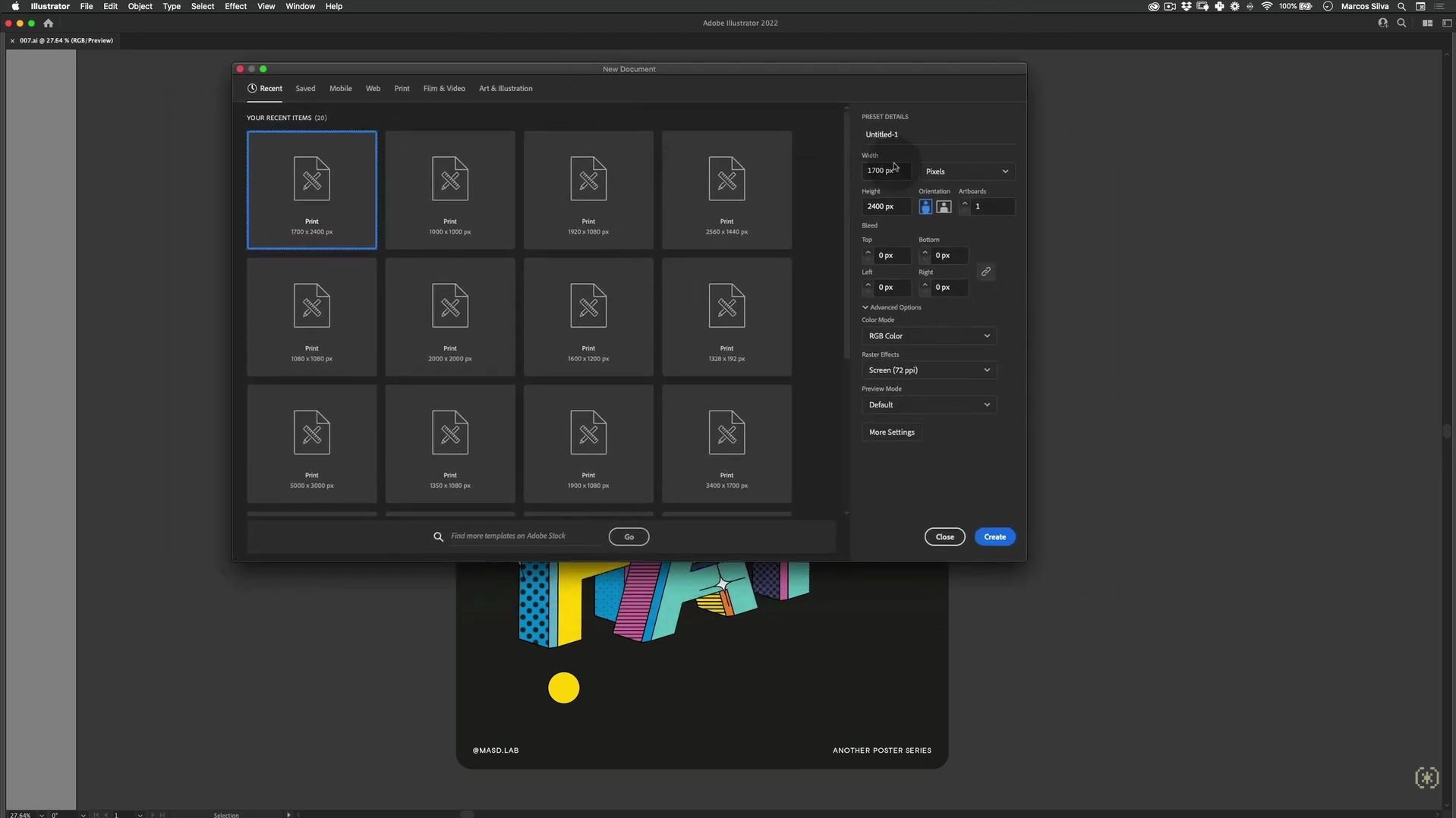
Task: Collapse the Advanced Options section
Action: pyautogui.click(x=891, y=307)
